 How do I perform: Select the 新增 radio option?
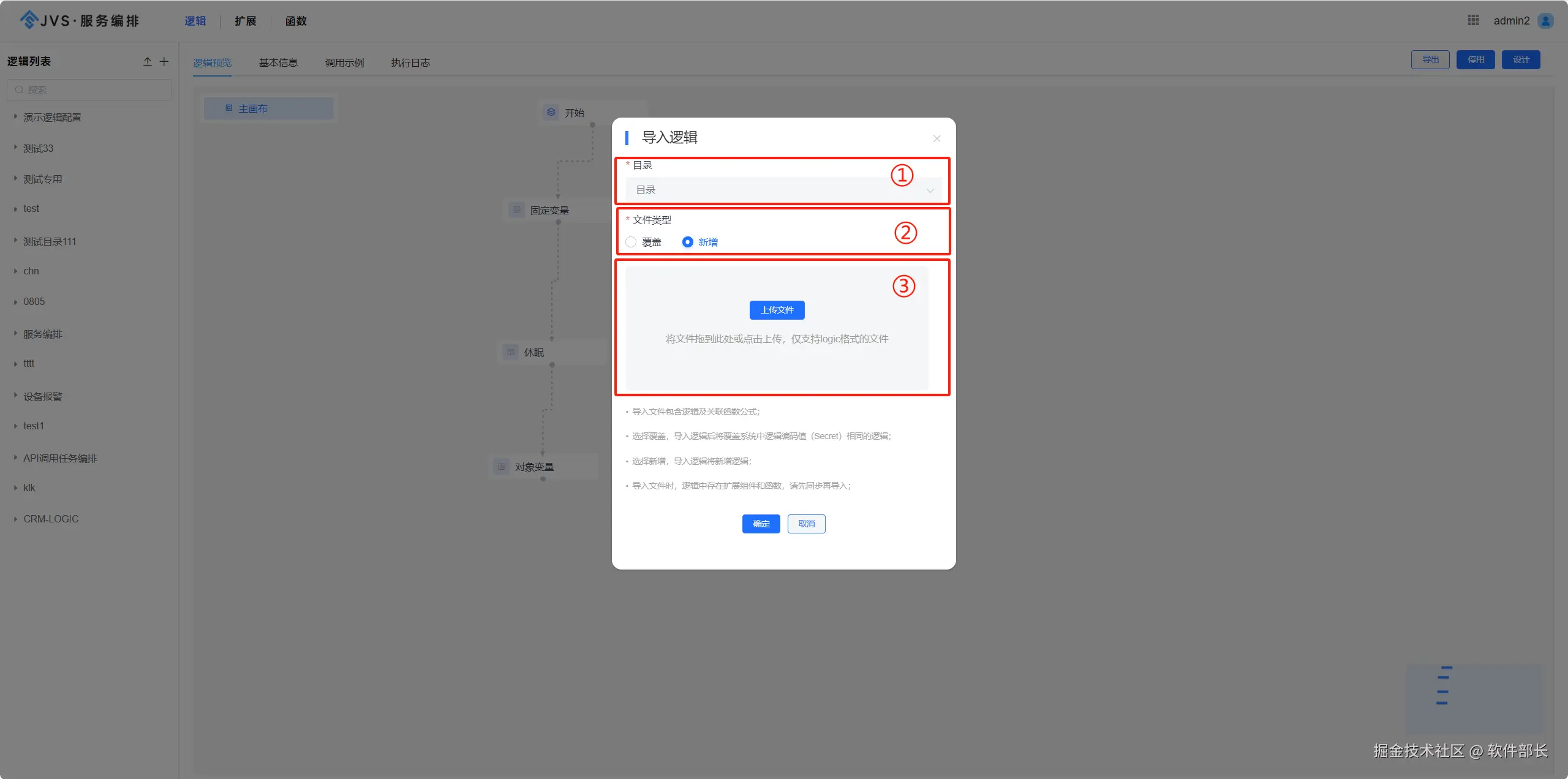(x=687, y=242)
